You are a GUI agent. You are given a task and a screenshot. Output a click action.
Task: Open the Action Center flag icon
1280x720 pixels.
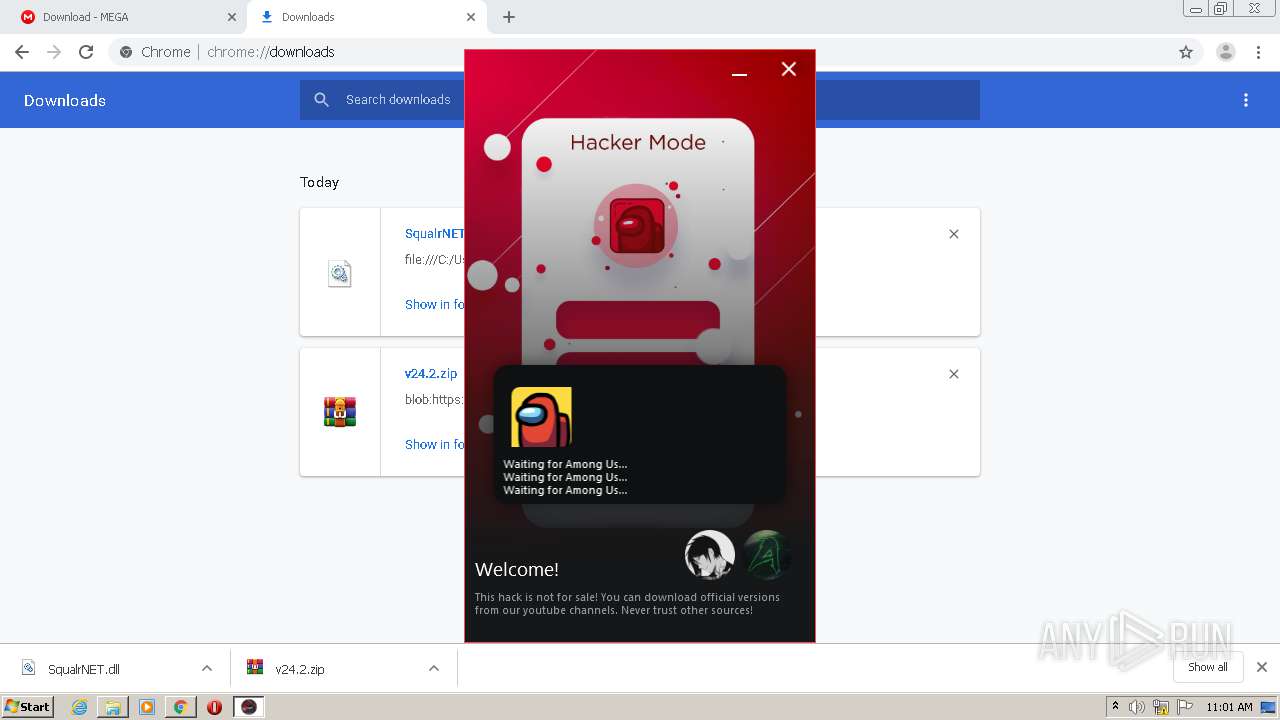click(1185, 707)
